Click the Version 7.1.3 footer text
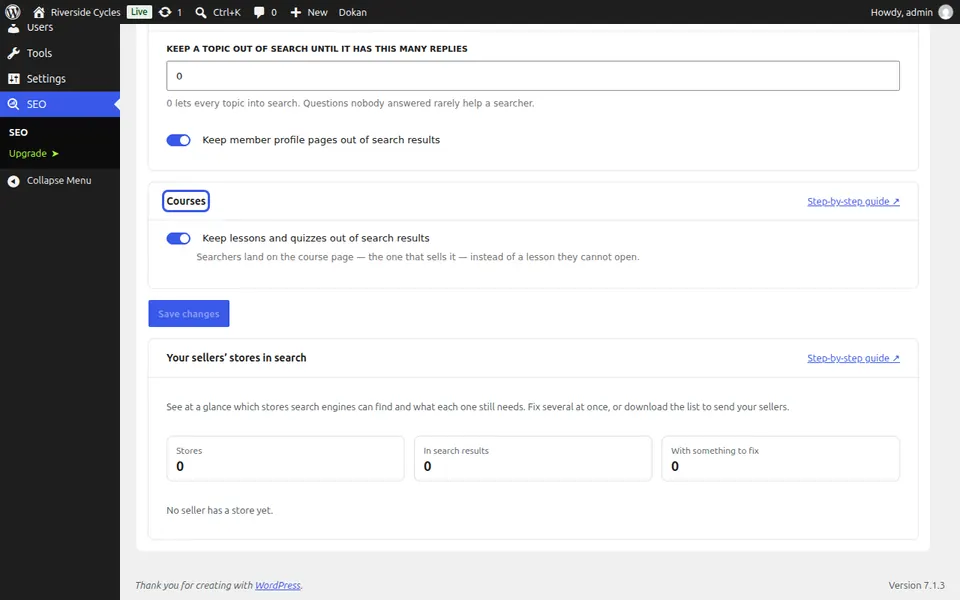The width and height of the screenshot is (960, 600). tap(917, 585)
